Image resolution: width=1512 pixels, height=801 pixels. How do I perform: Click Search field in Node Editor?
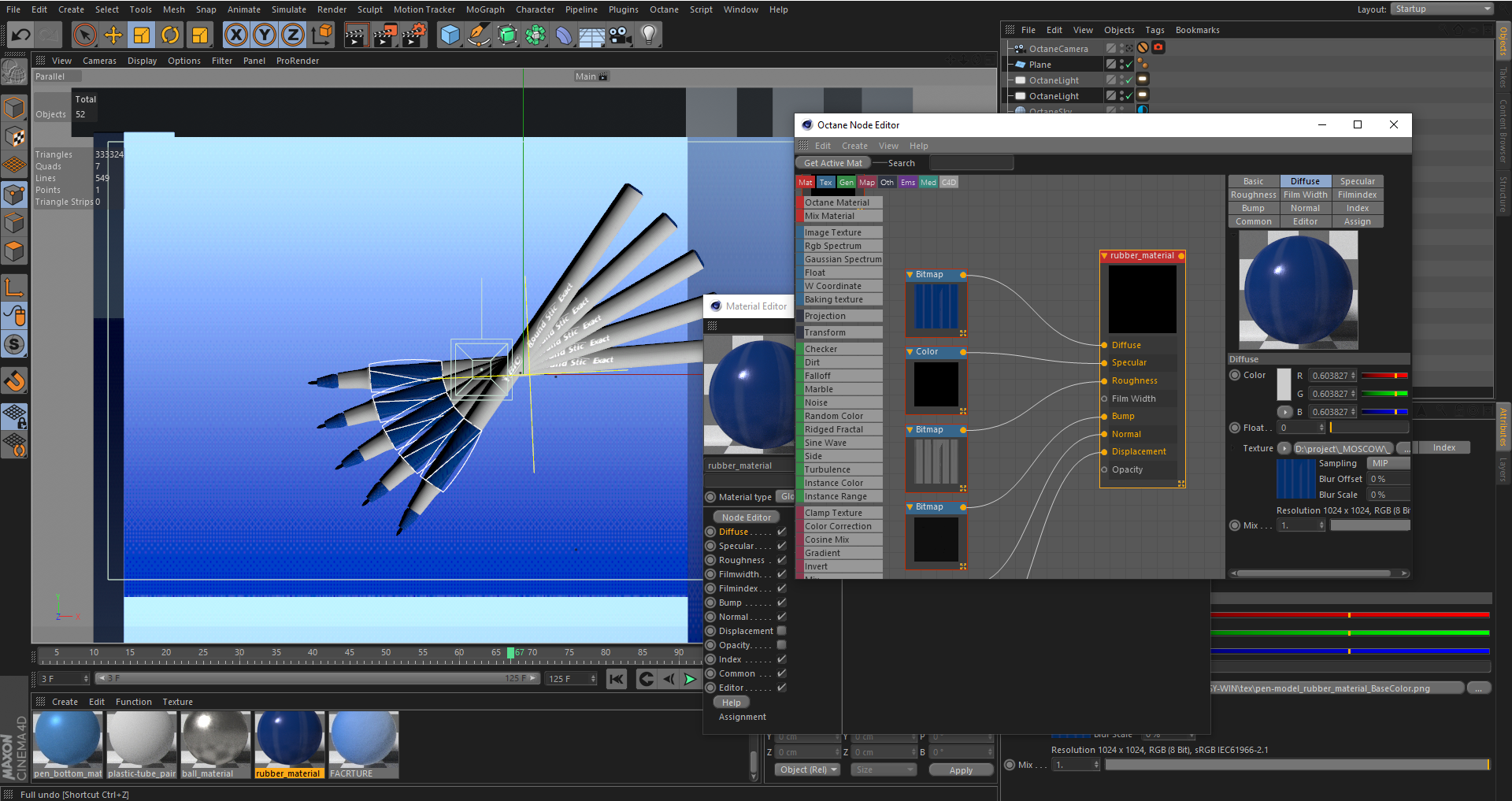click(x=971, y=163)
